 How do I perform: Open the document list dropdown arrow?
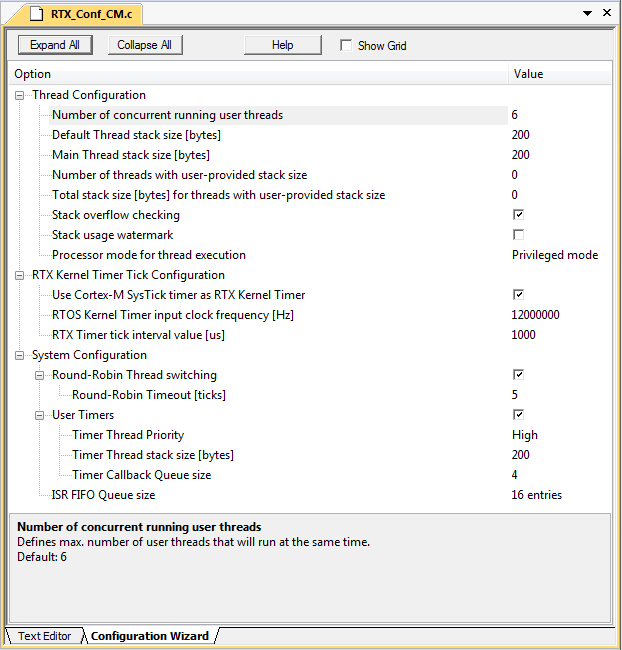[587, 13]
